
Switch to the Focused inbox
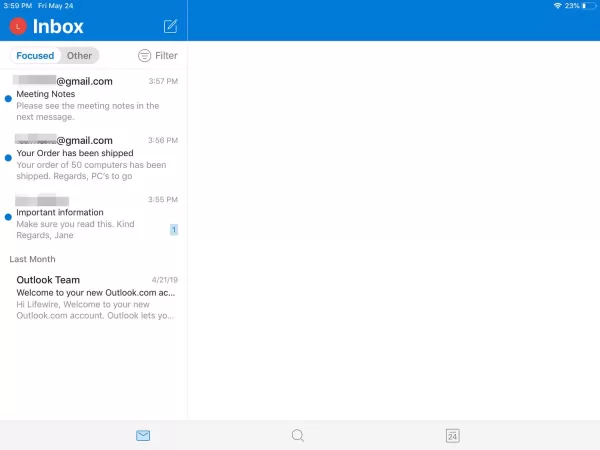(x=35, y=56)
